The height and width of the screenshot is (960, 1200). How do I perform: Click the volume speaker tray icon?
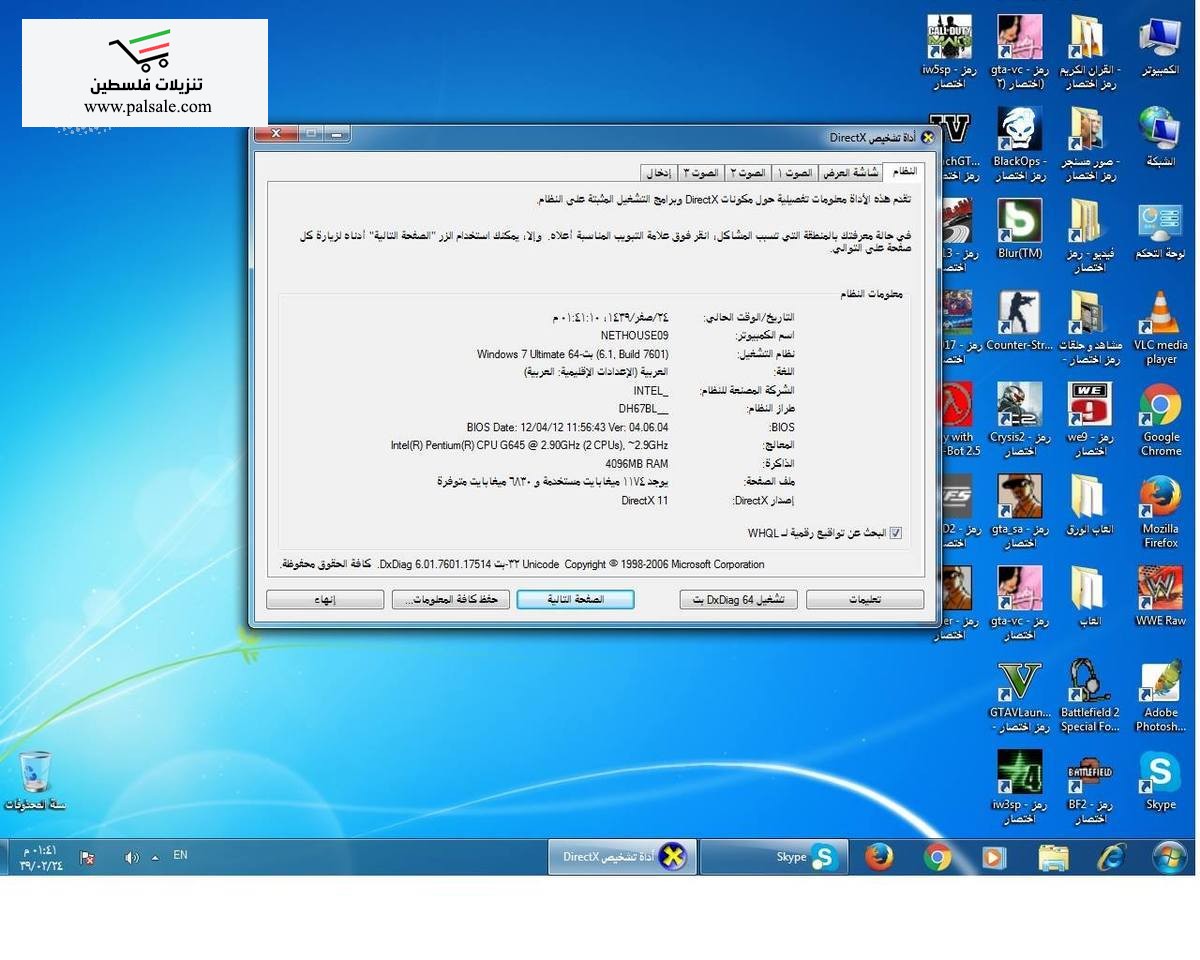[x=131, y=857]
